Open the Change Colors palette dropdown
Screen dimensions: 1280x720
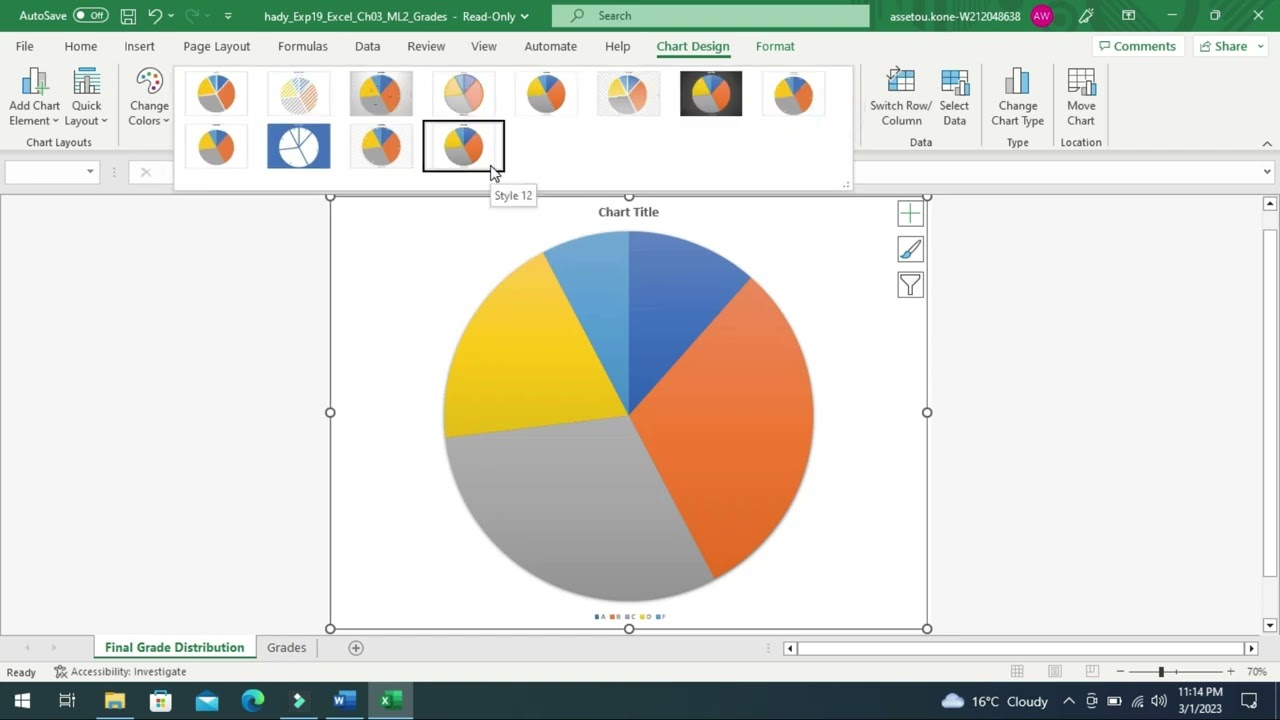(x=149, y=98)
